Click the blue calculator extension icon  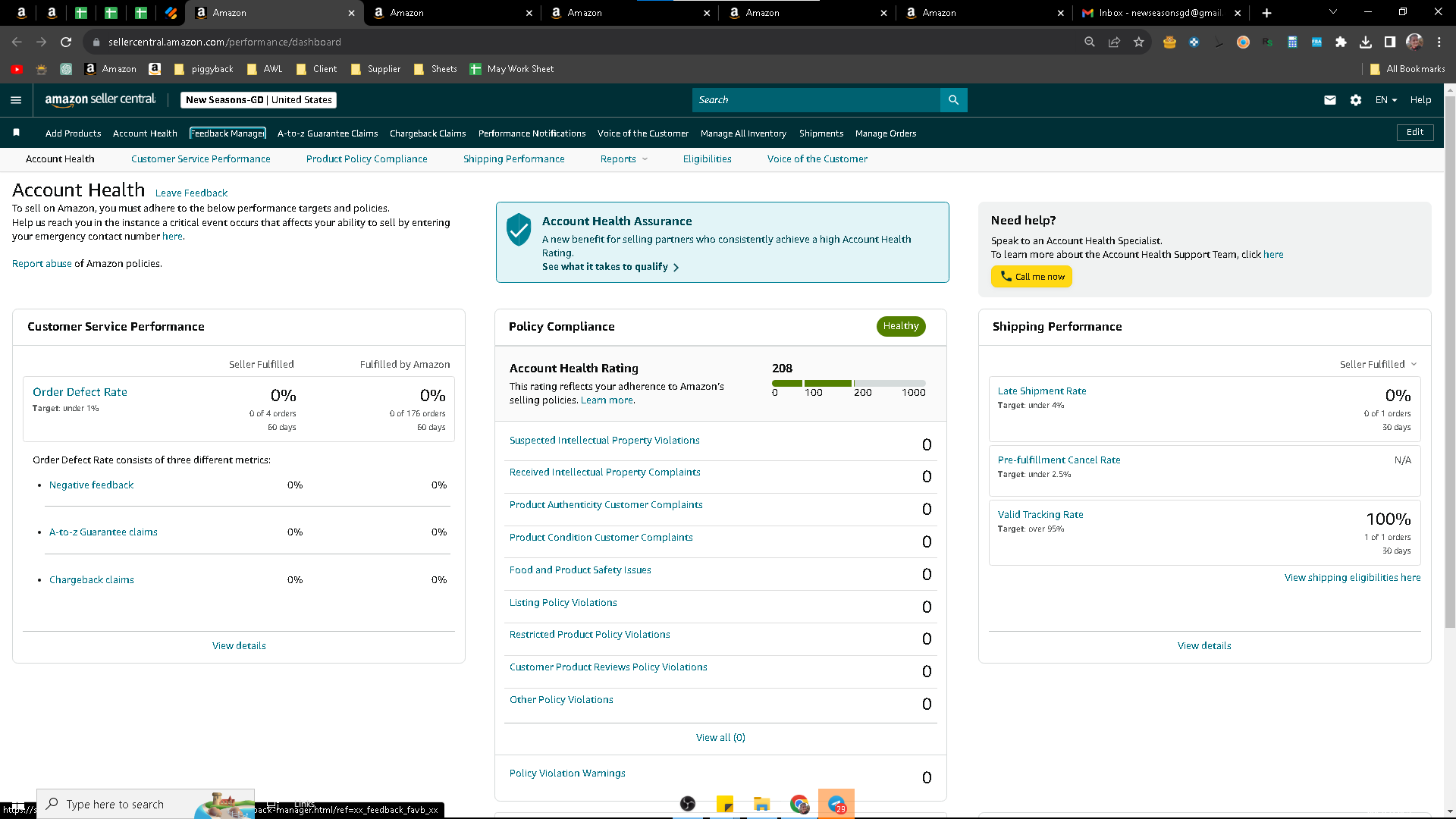[1292, 42]
